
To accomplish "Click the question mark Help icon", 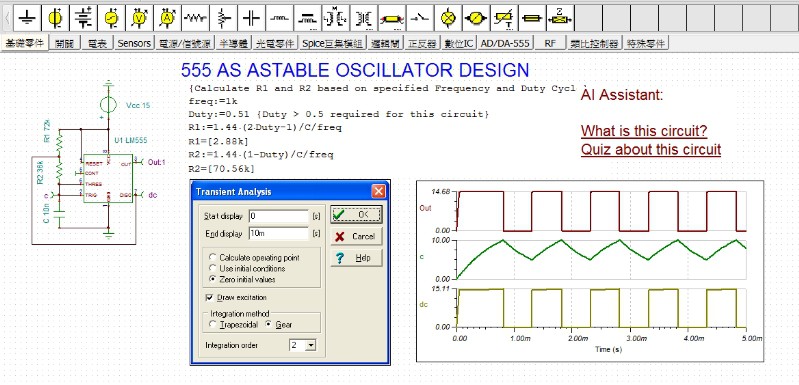I will point(339,258).
